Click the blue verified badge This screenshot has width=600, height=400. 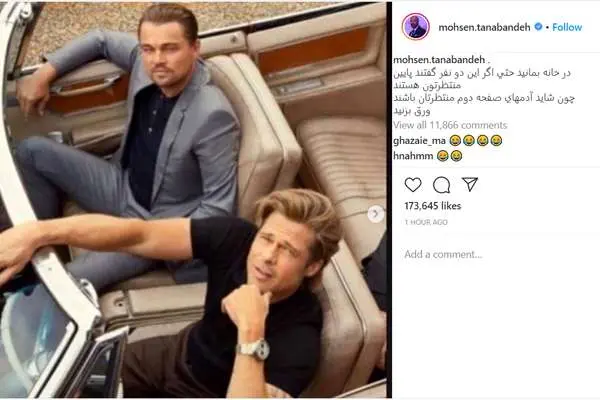tap(538, 27)
